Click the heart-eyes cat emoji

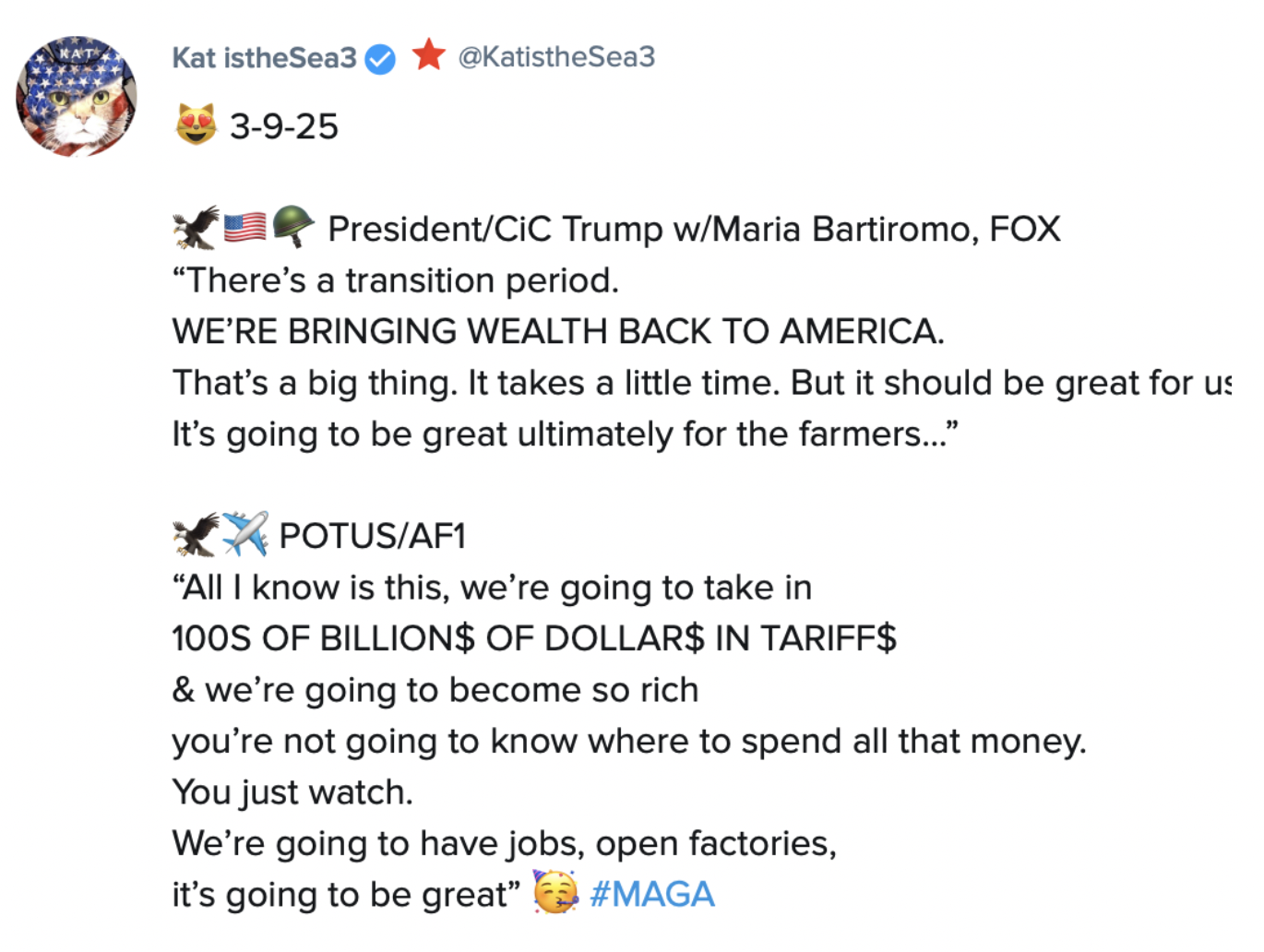(x=196, y=125)
